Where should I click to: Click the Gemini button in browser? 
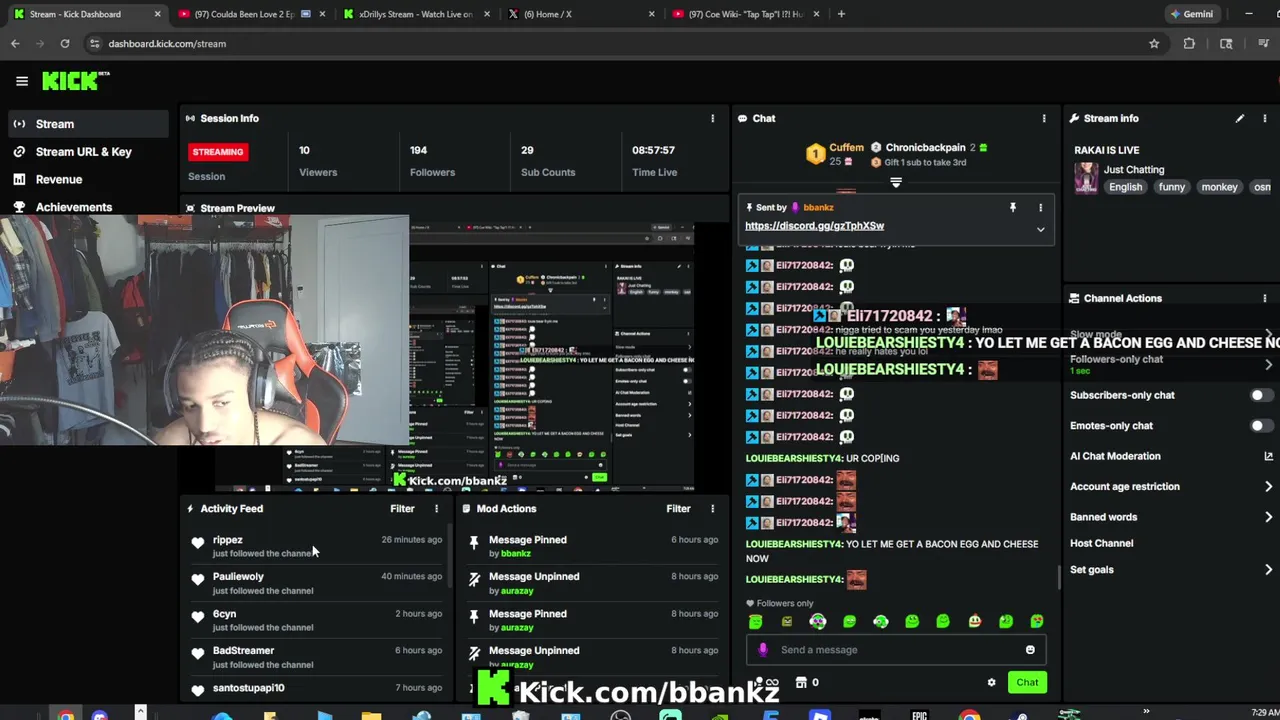pyautogui.click(x=1192, y=14)
